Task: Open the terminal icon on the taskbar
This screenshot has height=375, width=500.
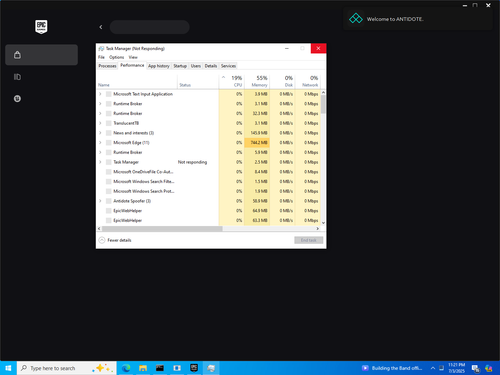Action: point(160,368)
